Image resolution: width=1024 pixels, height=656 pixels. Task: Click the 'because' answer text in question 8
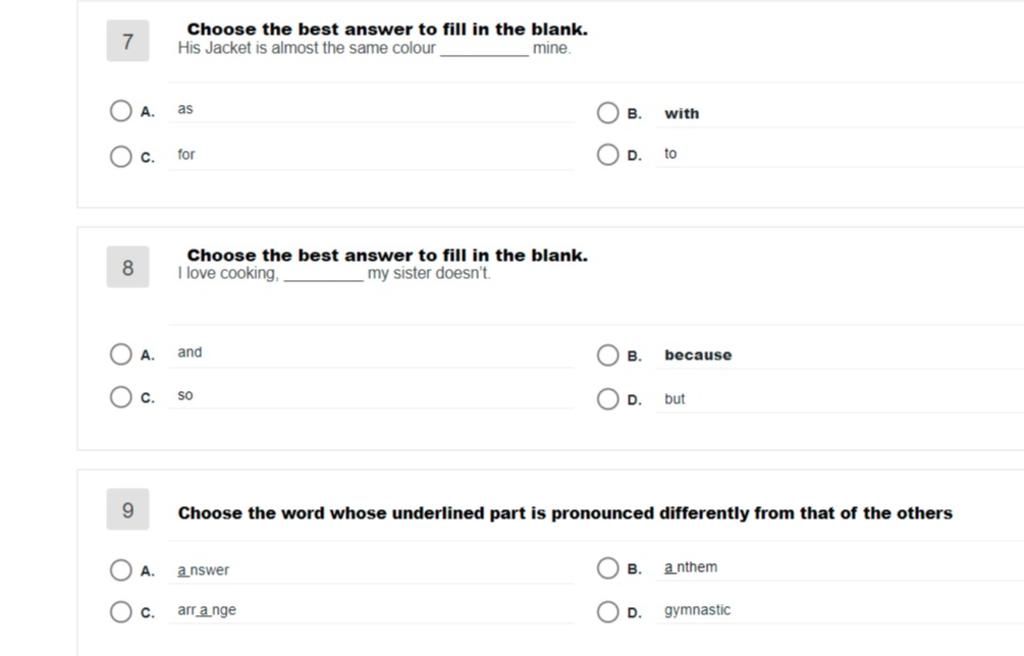[x=698, y=355]
